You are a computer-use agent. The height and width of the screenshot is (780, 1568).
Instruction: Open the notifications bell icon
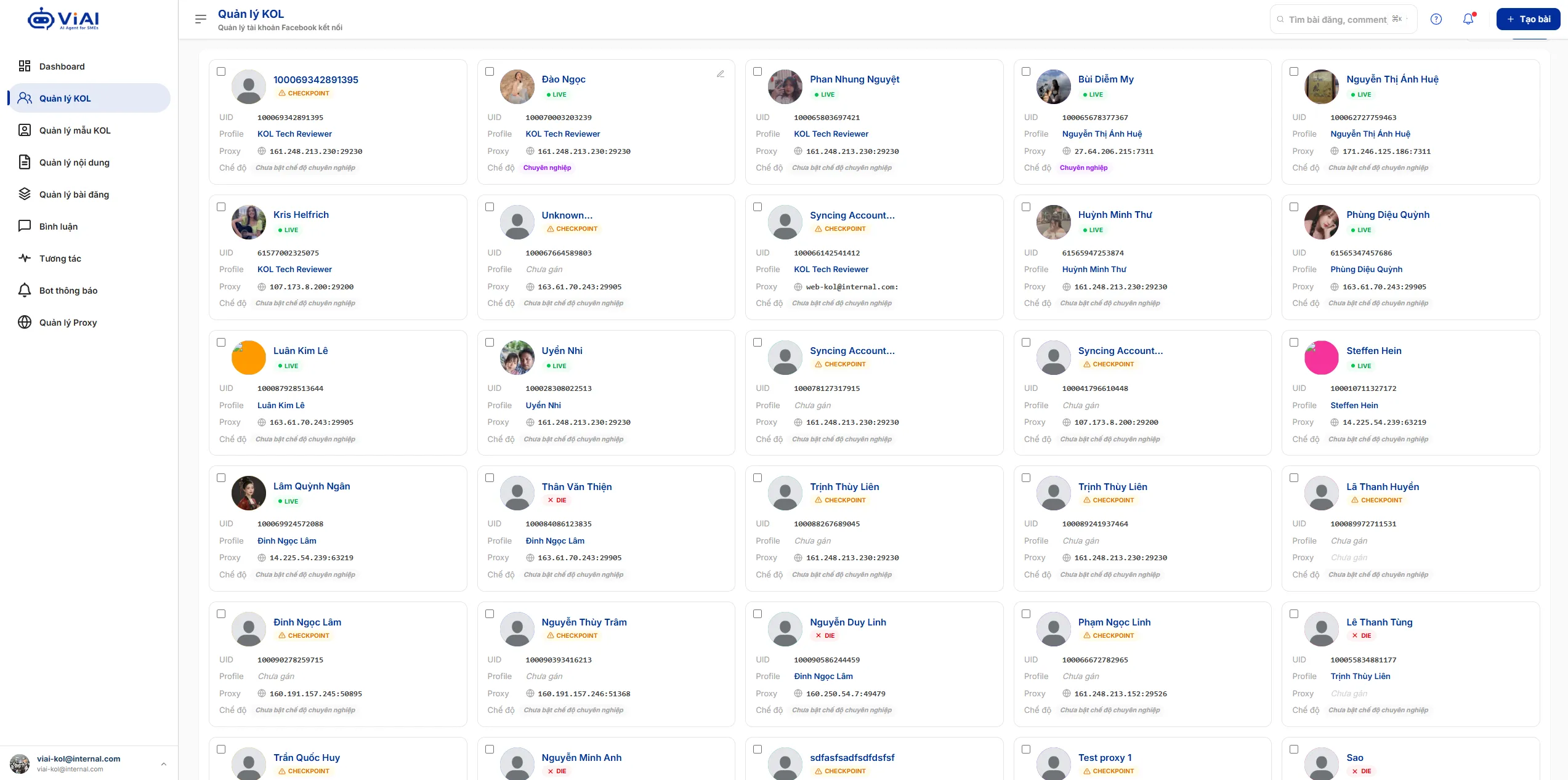pyautogui.click(x=1468, y=19)
